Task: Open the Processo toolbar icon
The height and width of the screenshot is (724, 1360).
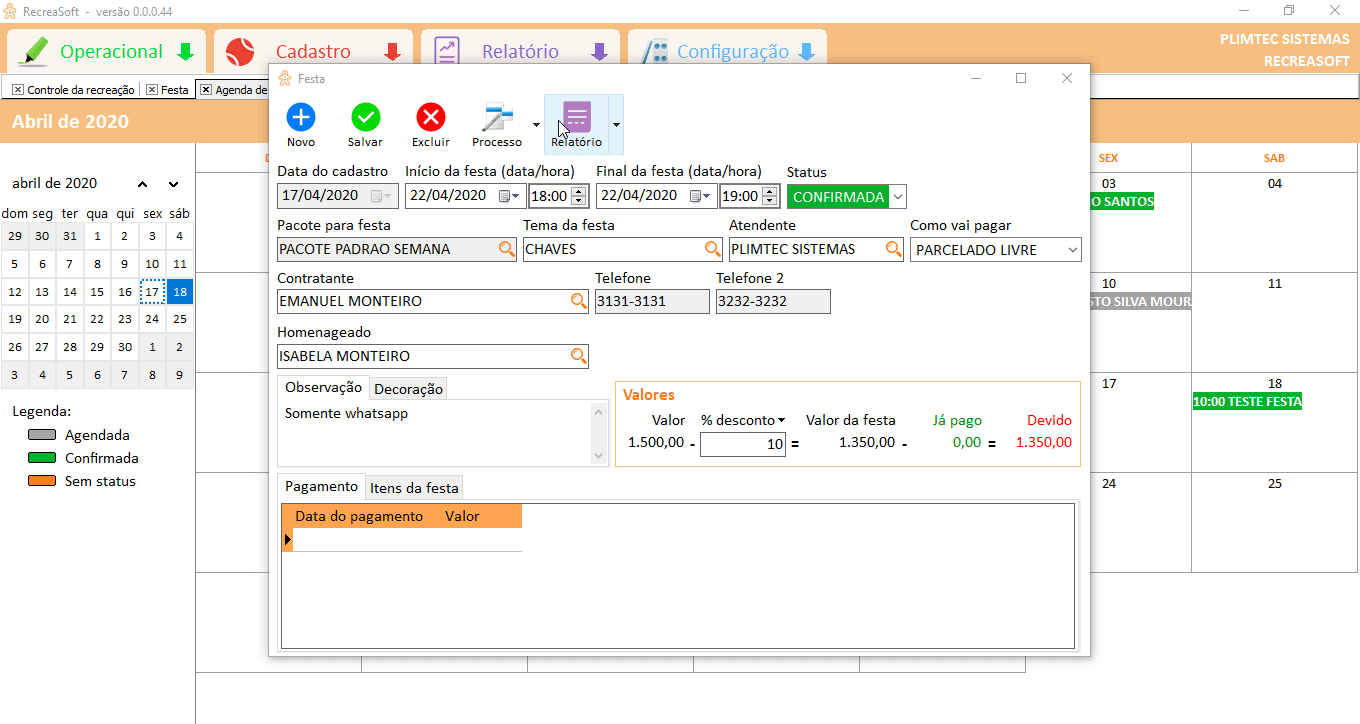Action: (497, 118)
